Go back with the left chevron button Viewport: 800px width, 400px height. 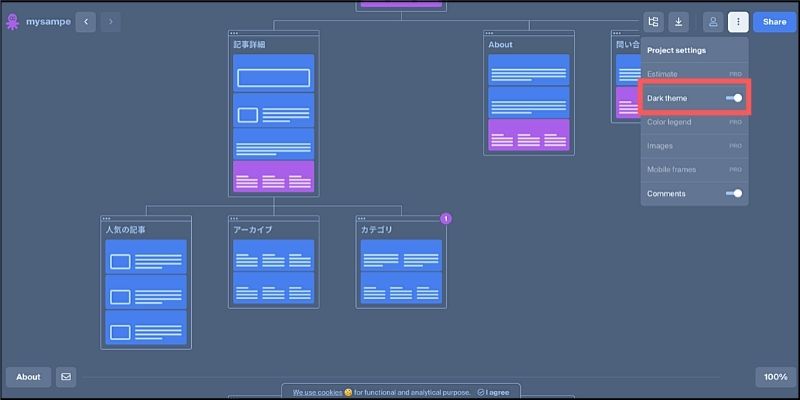pyautogui.click(x=86, y=22)
